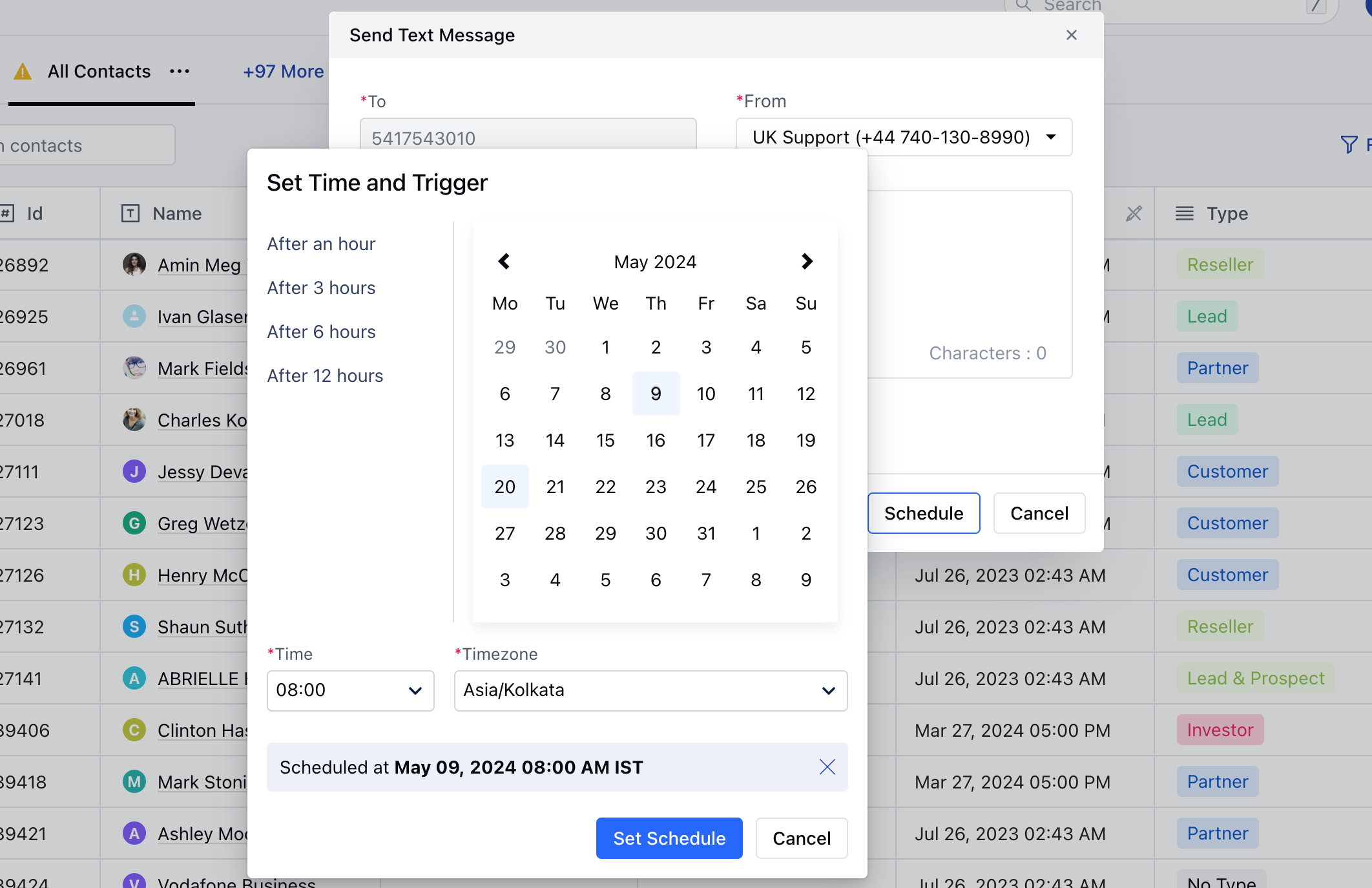Click the search magnifier icon
1372x888 pixels.
[x=1023, y=6]
